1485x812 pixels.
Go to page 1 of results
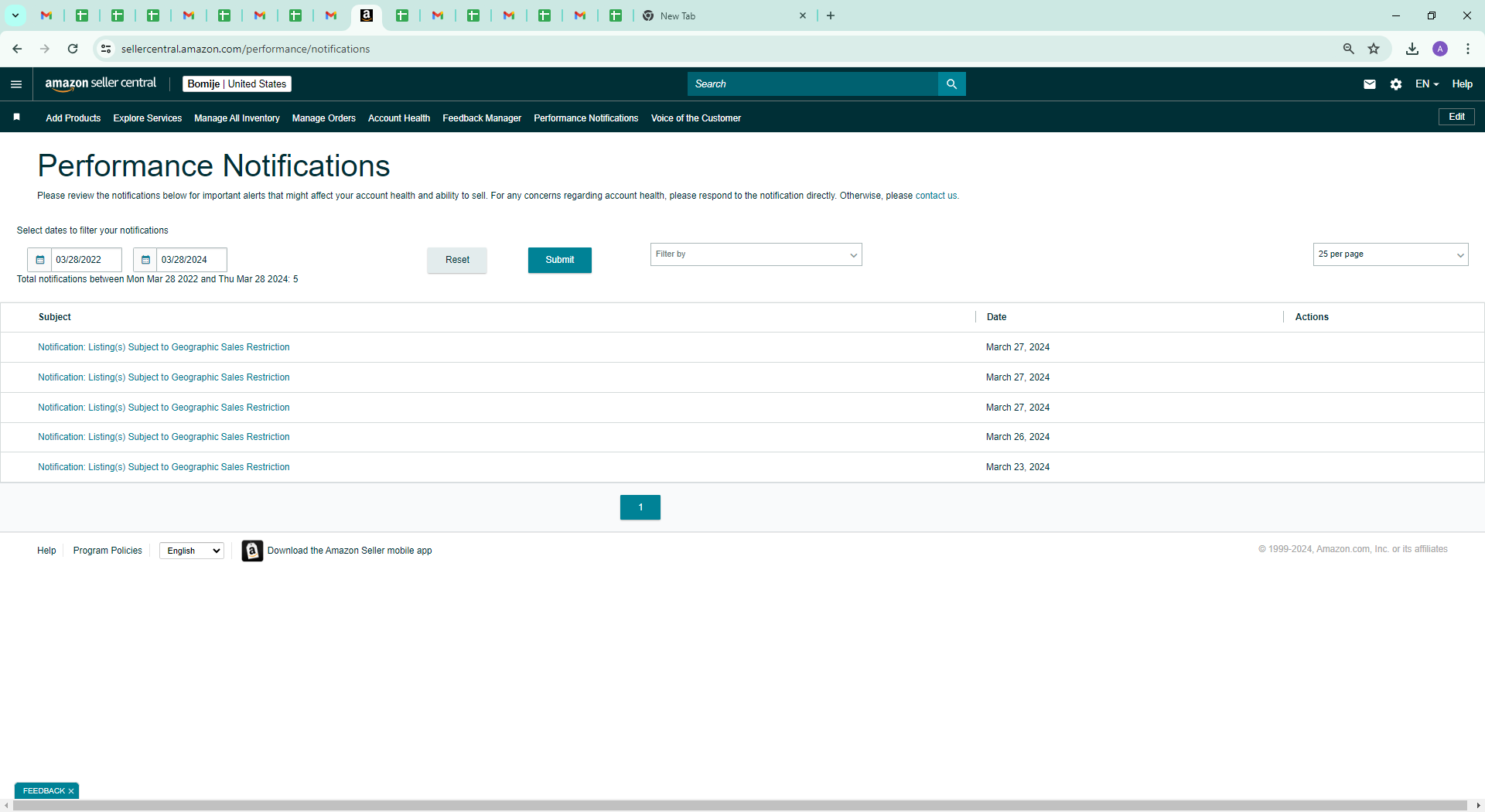click(x=640, y=507)
